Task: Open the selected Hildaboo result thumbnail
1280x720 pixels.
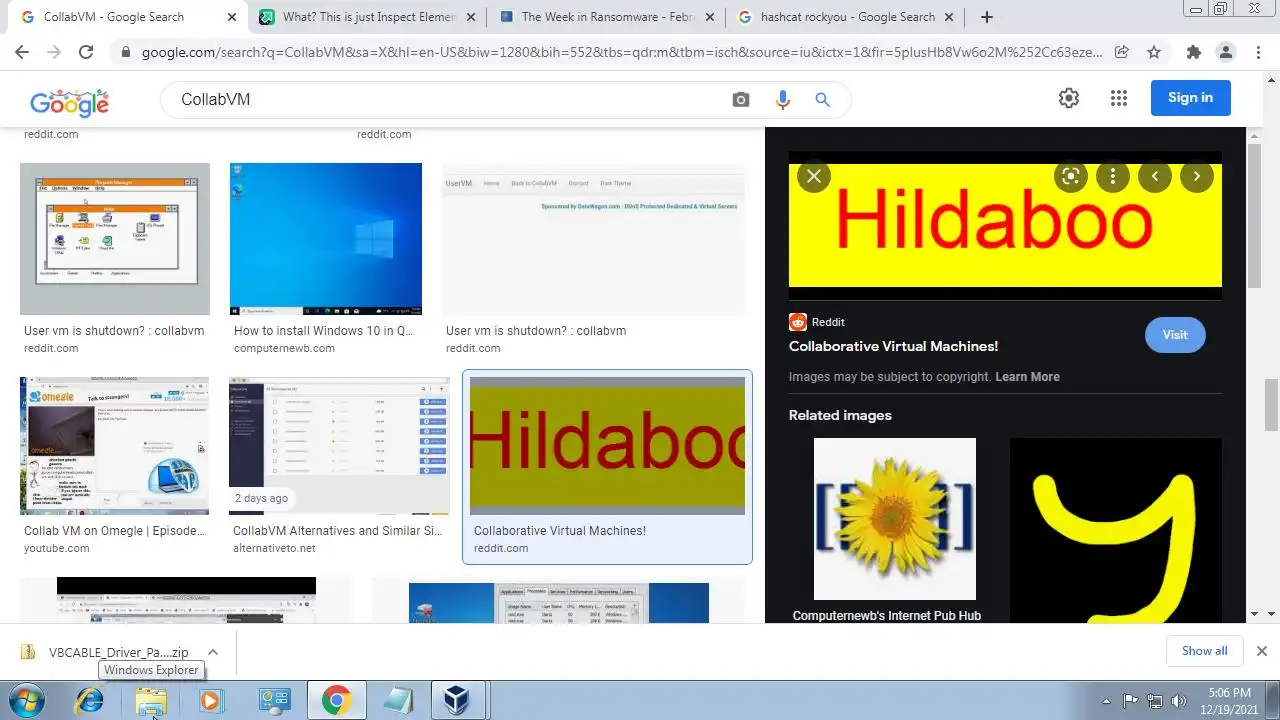Action: coord(607,446)
